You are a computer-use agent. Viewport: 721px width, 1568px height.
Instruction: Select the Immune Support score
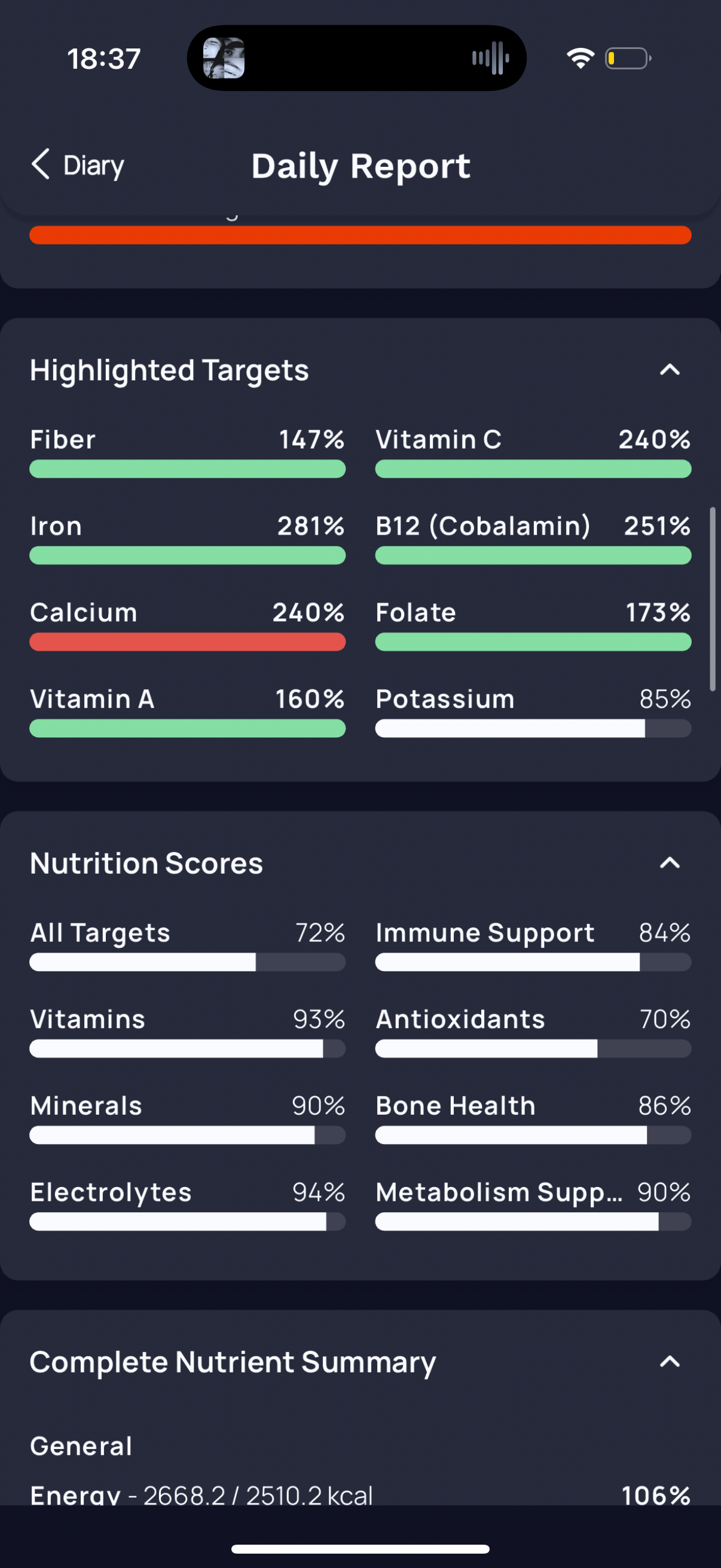coord(533,945)
